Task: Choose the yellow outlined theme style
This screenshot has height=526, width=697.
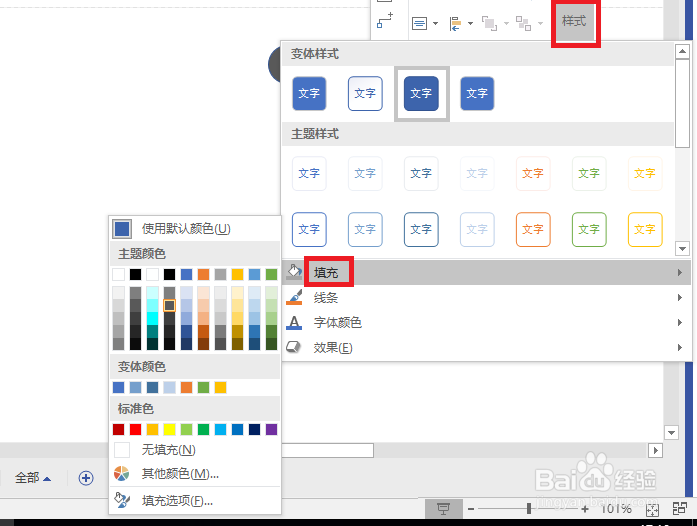Action: point(645,229)
